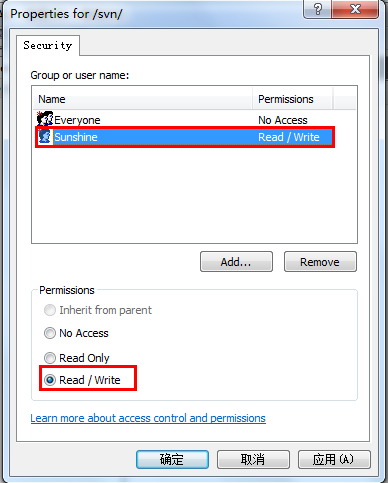Click the Add... button

click(236, 262)
